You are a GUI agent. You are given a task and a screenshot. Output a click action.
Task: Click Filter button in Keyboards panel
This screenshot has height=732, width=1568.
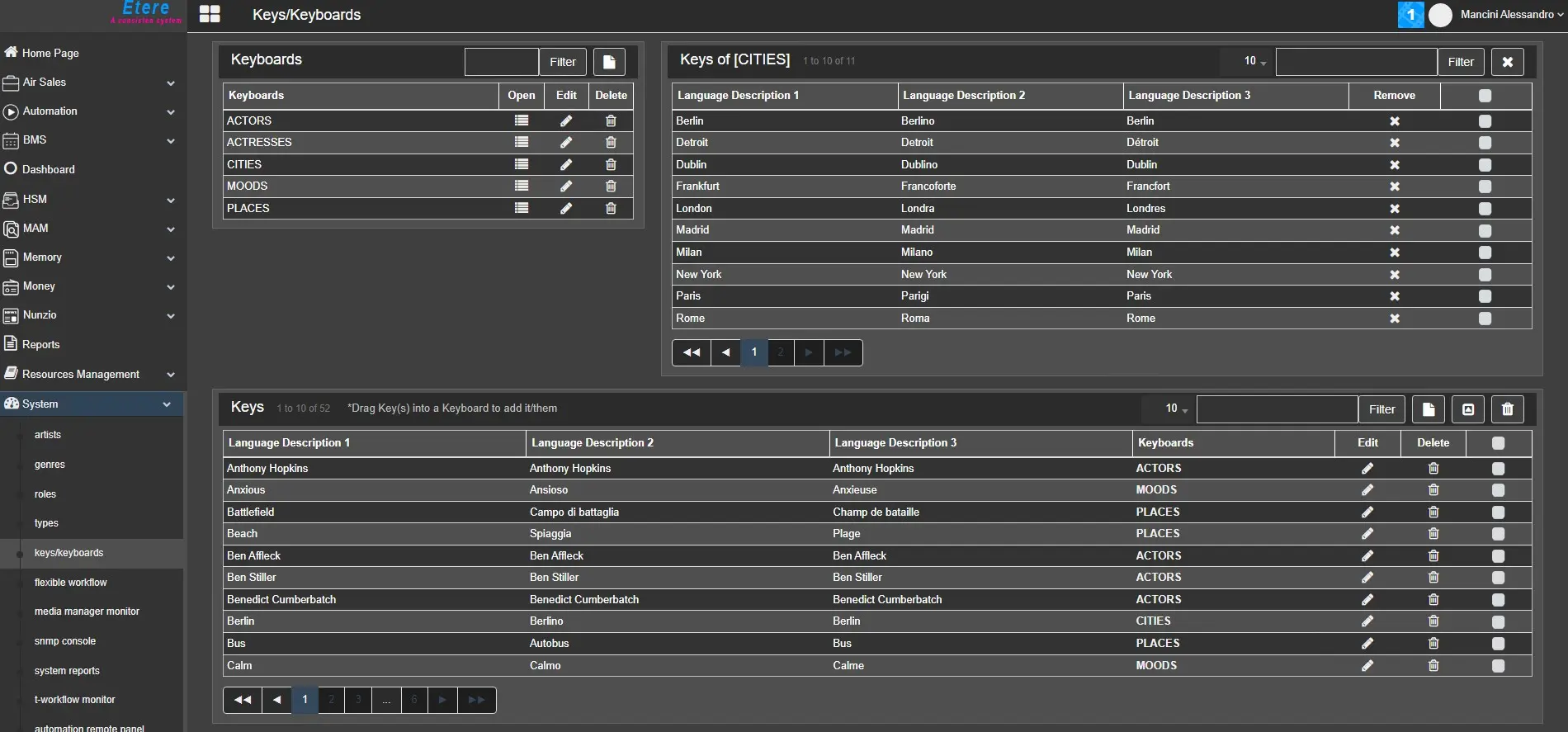[562, 62]
